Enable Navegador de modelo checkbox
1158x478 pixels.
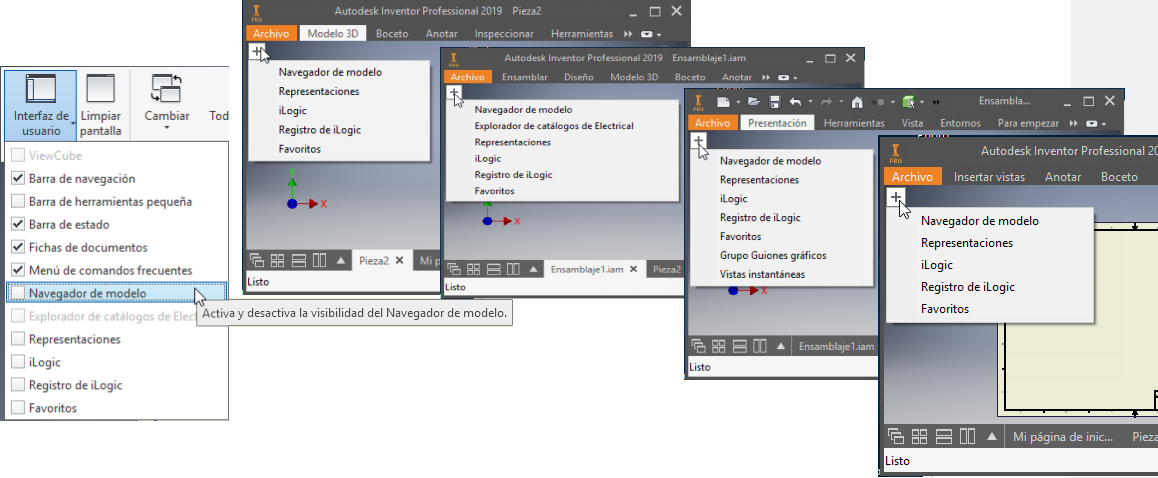18,293
